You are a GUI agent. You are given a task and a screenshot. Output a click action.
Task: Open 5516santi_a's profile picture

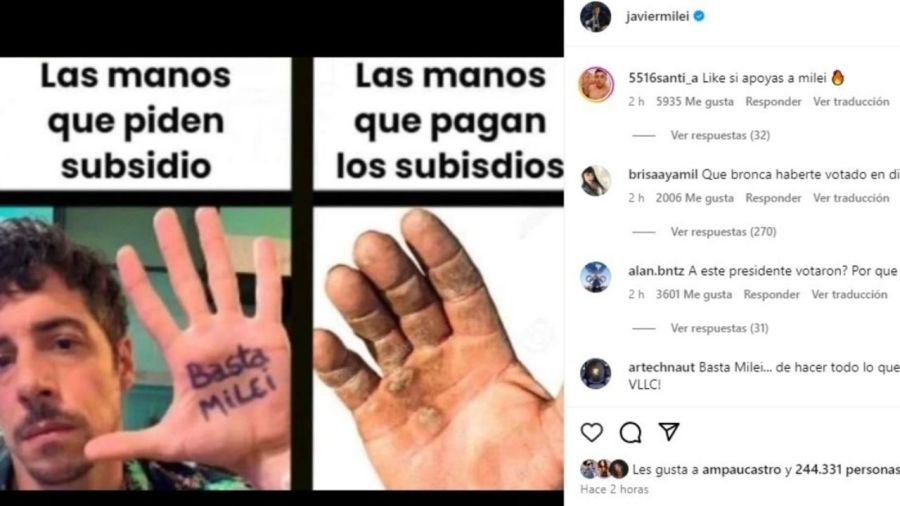tap(596, 84)
